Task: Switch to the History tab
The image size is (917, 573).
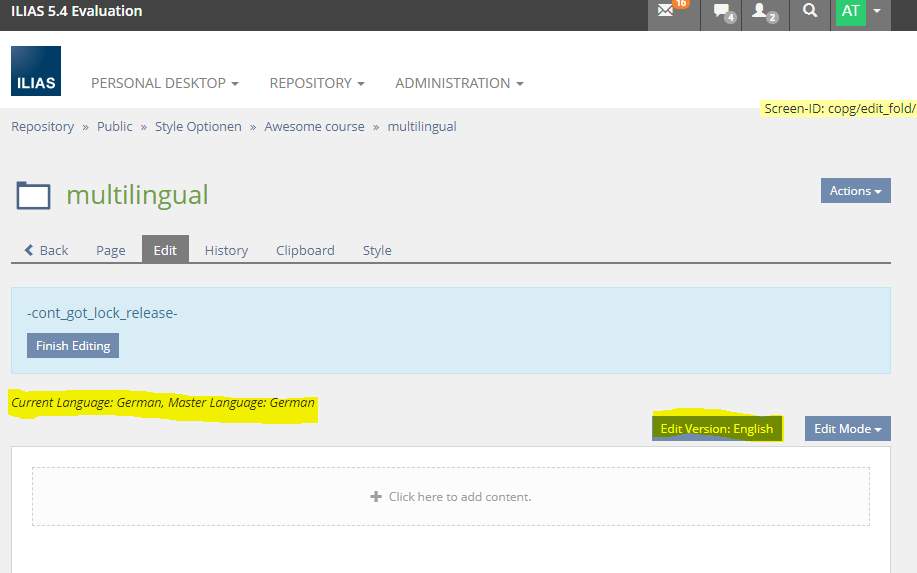Action: click(x=226, y=250)
